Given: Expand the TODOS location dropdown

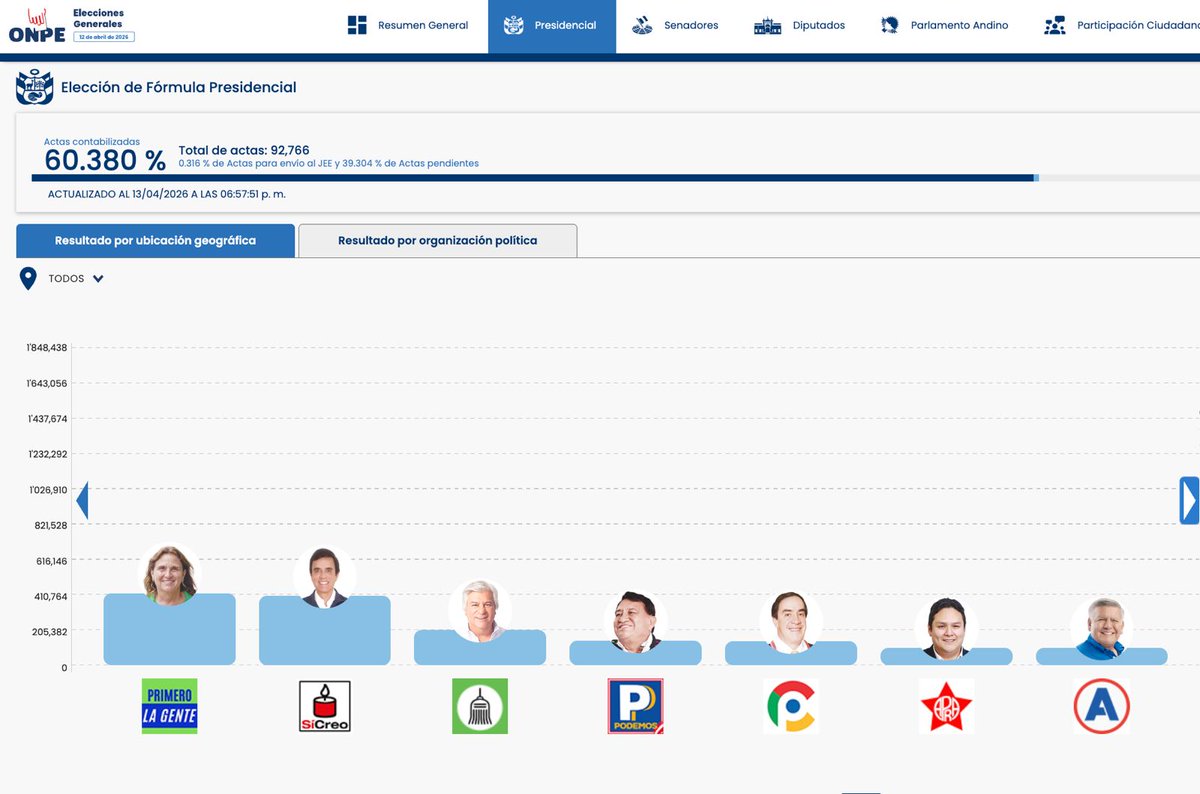Looking at the screenshot, I should 76,279.
